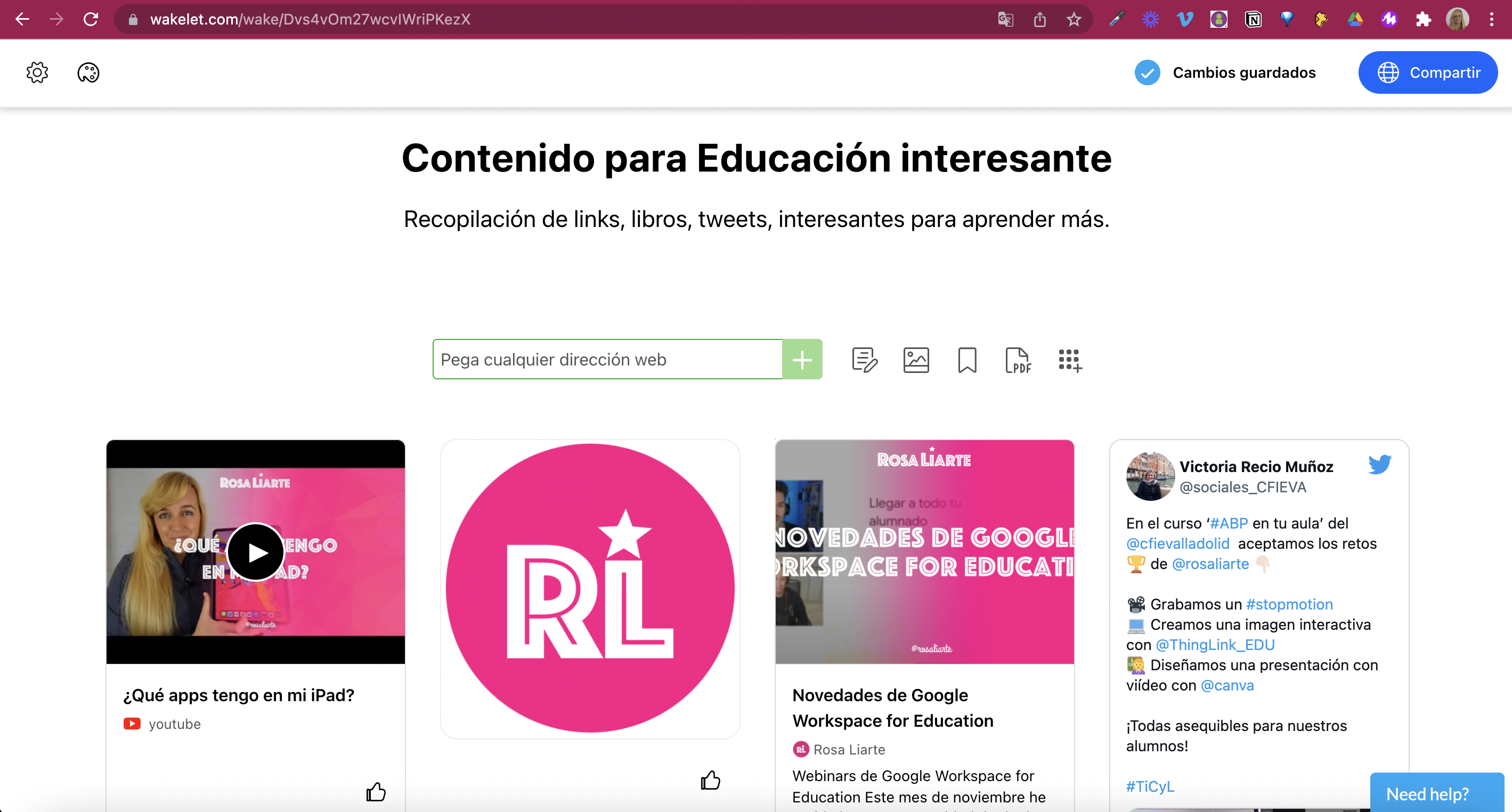This screenshot has width=1512, height=812.
Task: Select the youtube label on the iPad card
Action: click(174, 724)
